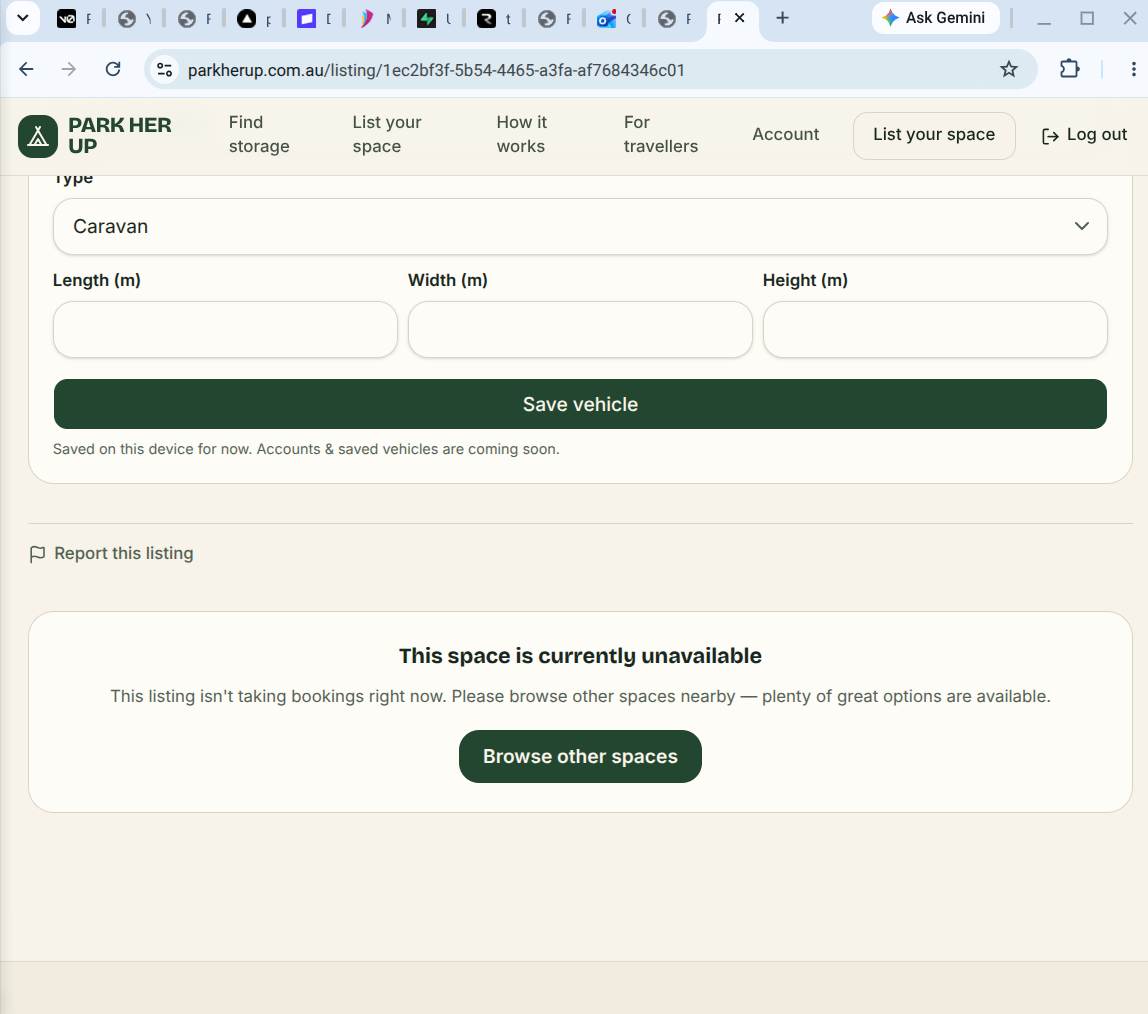The height and width of the screenshot is (1014, 1148).
Task: Switch to the v0 tab
Action: (x=67, y=19)
